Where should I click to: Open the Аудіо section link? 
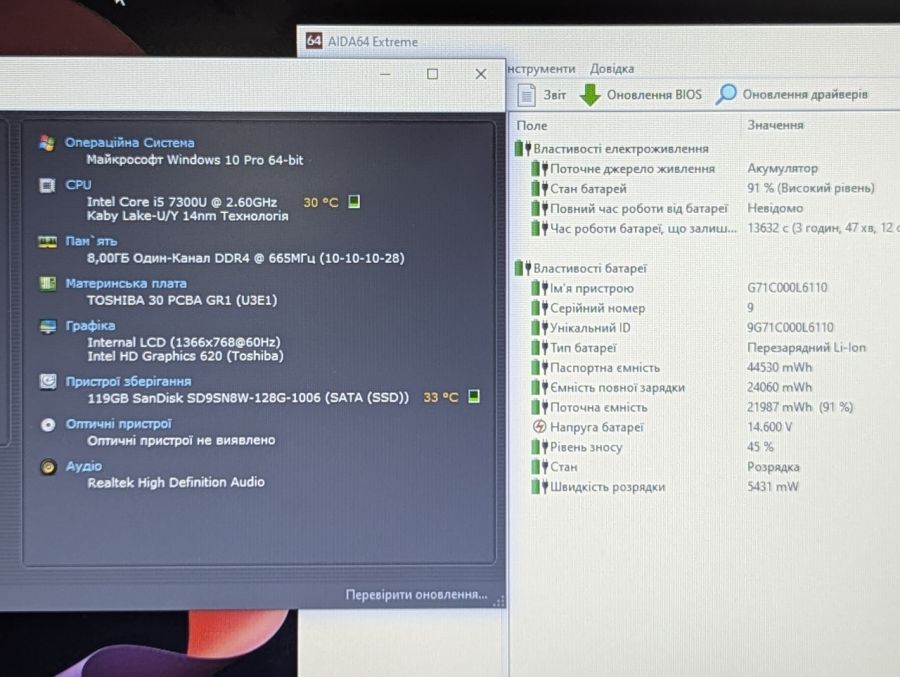(83, 466)
